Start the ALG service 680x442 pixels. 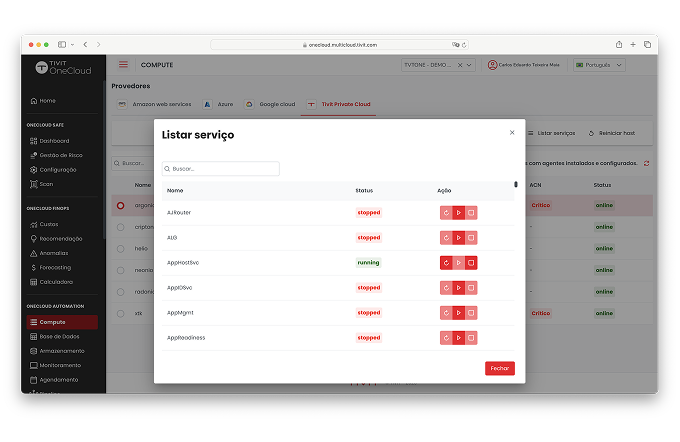[458, 238]
